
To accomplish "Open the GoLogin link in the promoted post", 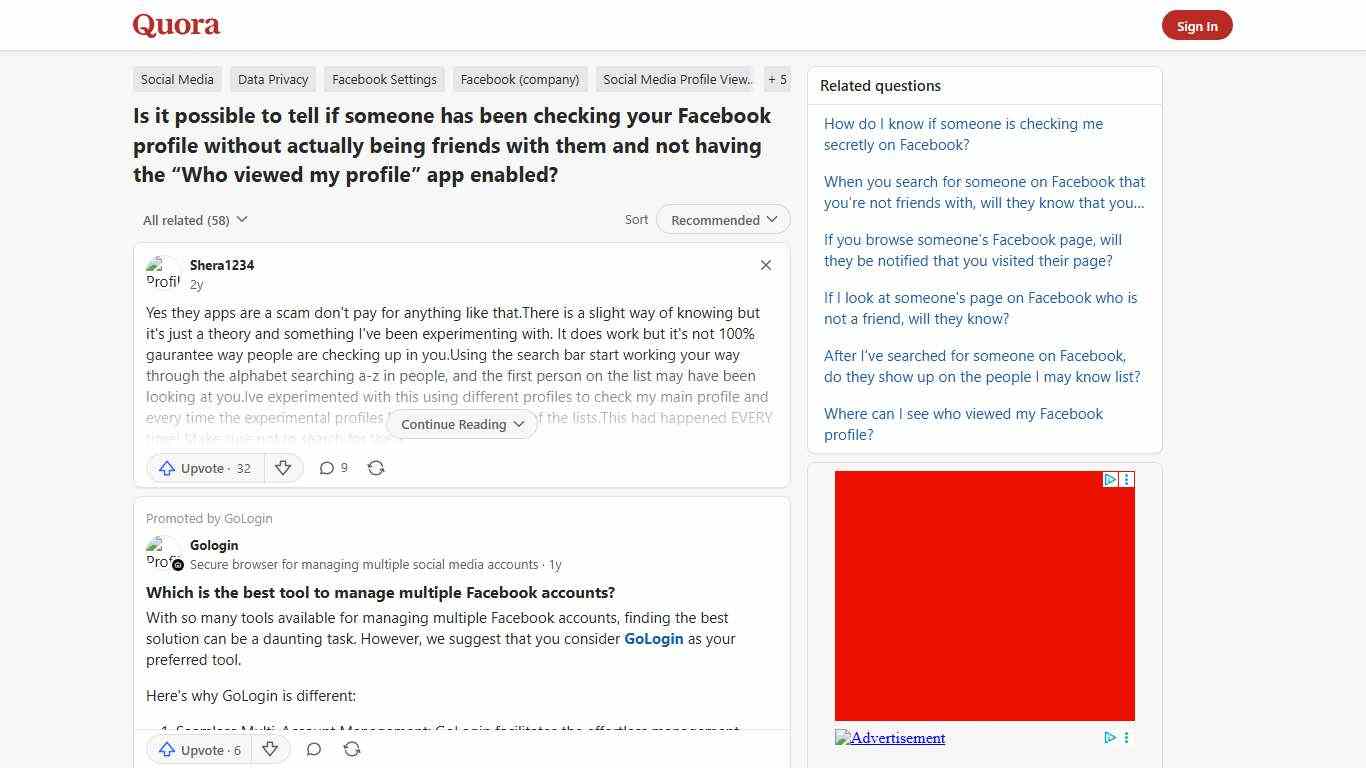I will (x=653, y=639).
